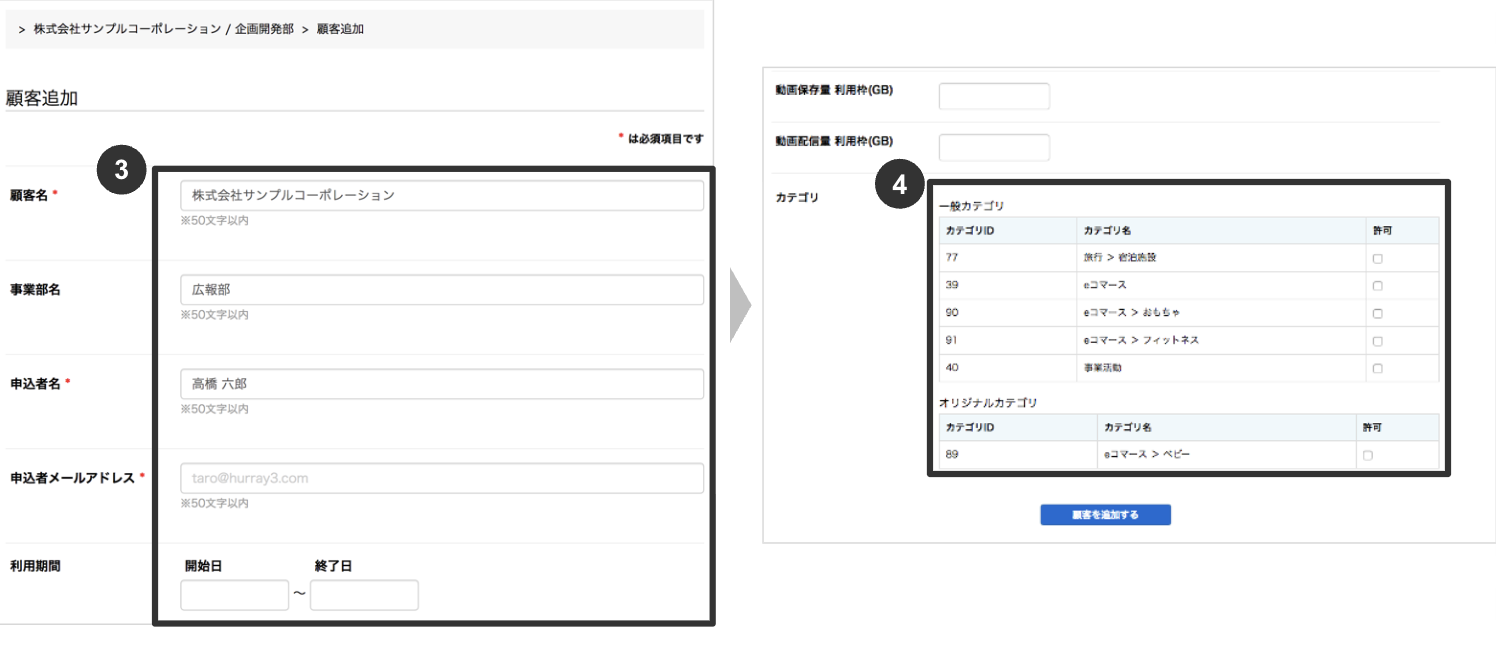Image resolution: width=1496 pixels, height=648 pixels.
Task: Click the 開始日 date input field
Action: (234, 594)
